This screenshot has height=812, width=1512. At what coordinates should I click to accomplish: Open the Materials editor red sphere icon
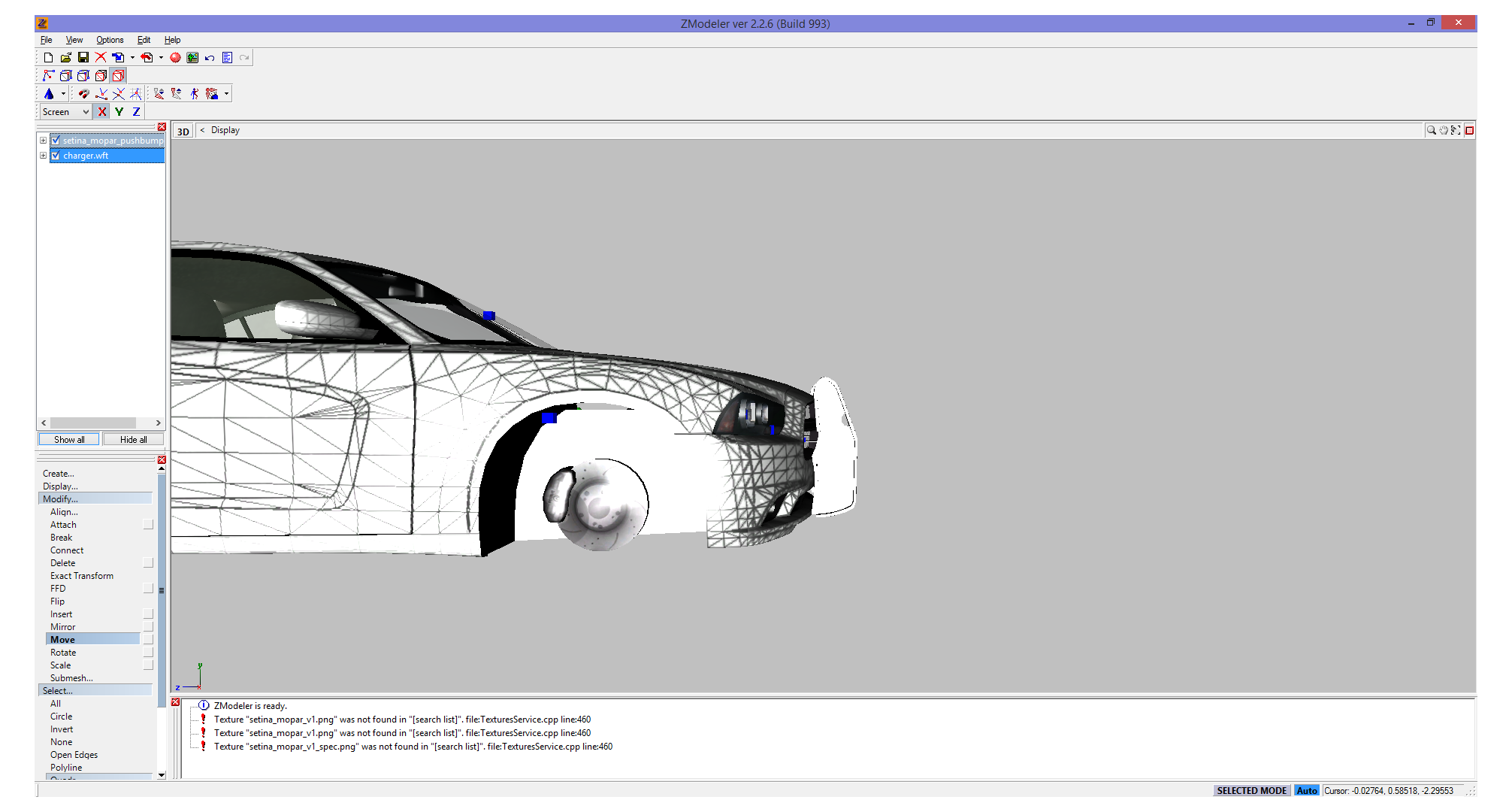pos(175,57)
